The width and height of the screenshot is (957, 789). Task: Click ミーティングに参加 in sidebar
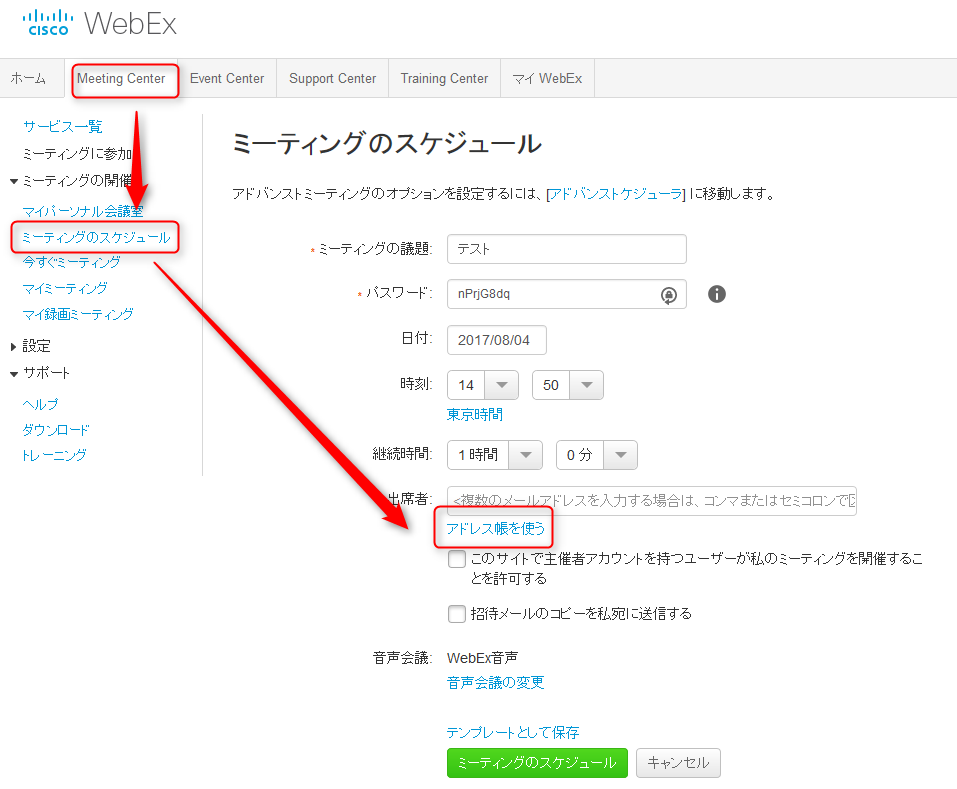pyautogui.click(x=77, y=154)
